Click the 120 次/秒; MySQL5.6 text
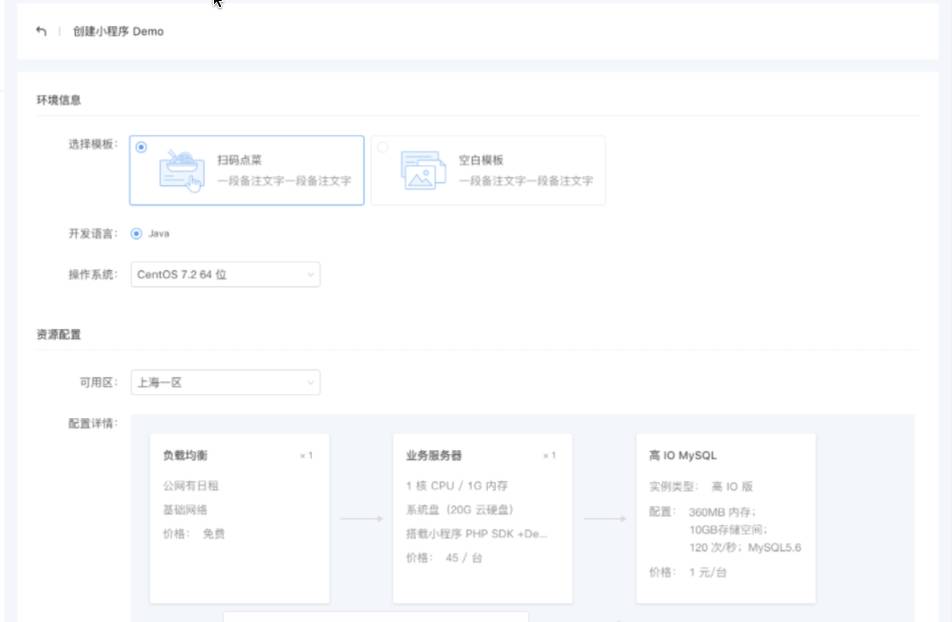 [745, 548]
